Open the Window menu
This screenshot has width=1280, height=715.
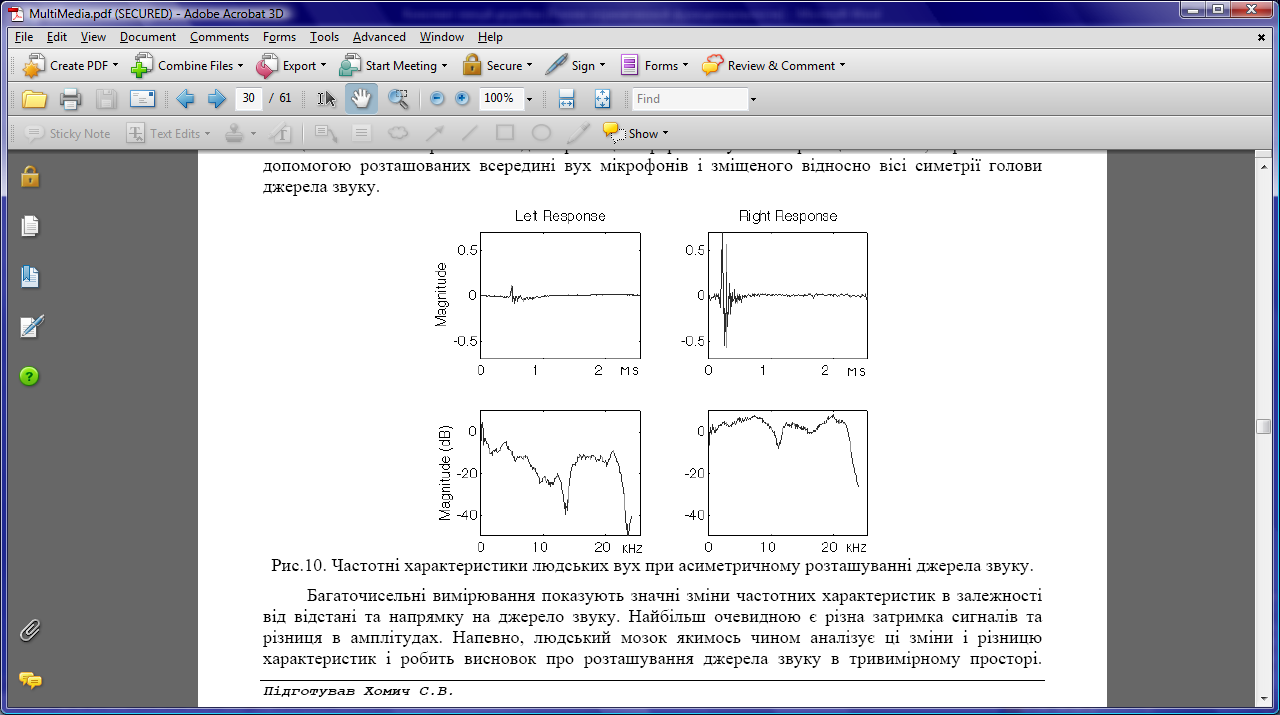click(x=441, y=37)
